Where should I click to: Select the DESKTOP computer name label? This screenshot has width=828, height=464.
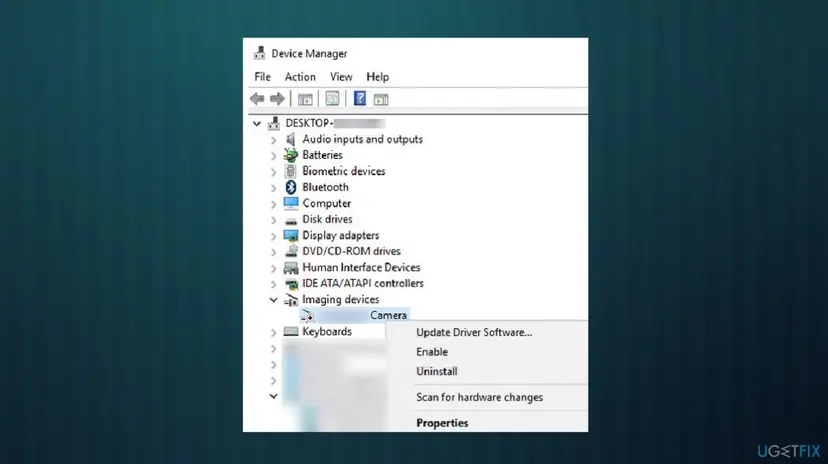[x=335, y=123]
